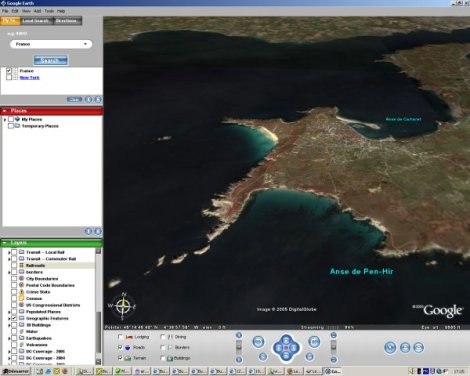Click the Postal Code Boundaries layer icon
Image resolution: width=470 pixels, height=376 pixels.
pyautogui.click(x=22, y=285)
